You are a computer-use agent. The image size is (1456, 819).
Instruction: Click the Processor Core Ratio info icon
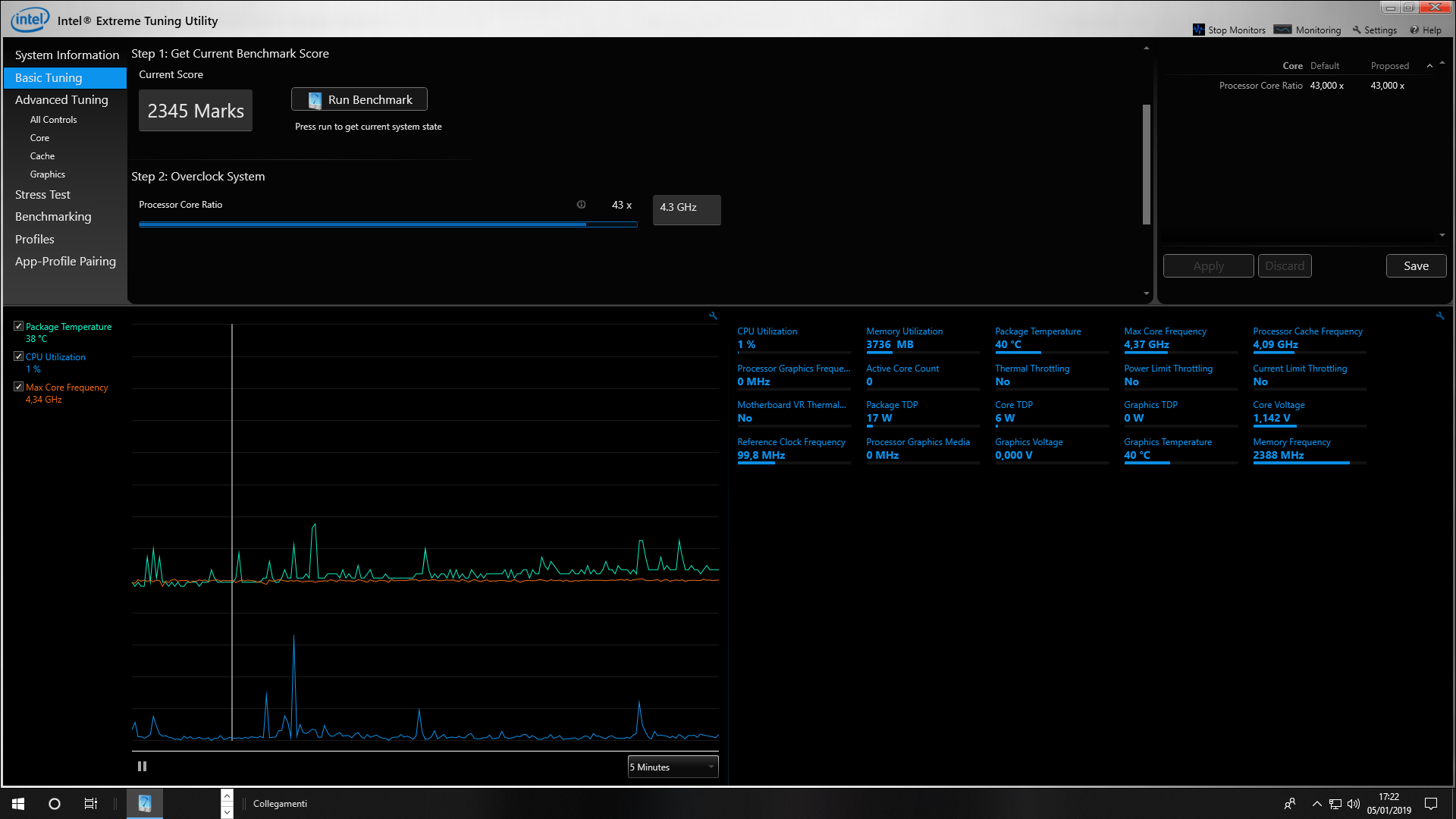click(x=581, y=205)
